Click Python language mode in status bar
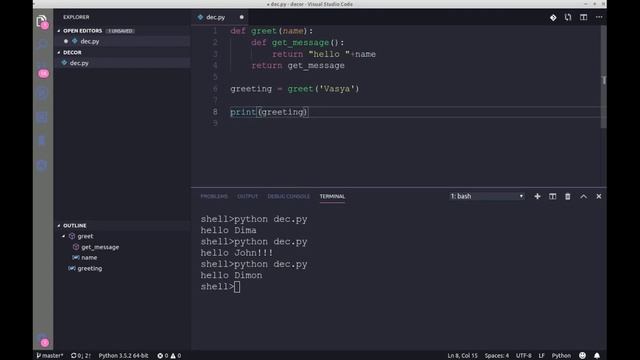The height and width of the screenshot is (360, 640). click(x=561, y=356)
